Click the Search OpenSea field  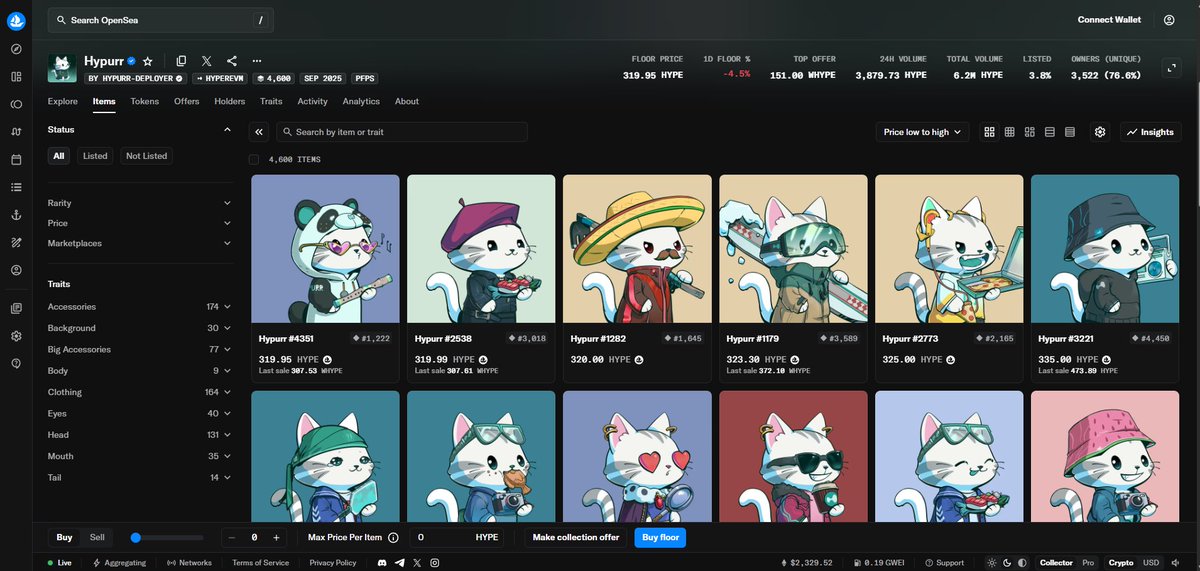pyautogui.click(x=160, y=20)
